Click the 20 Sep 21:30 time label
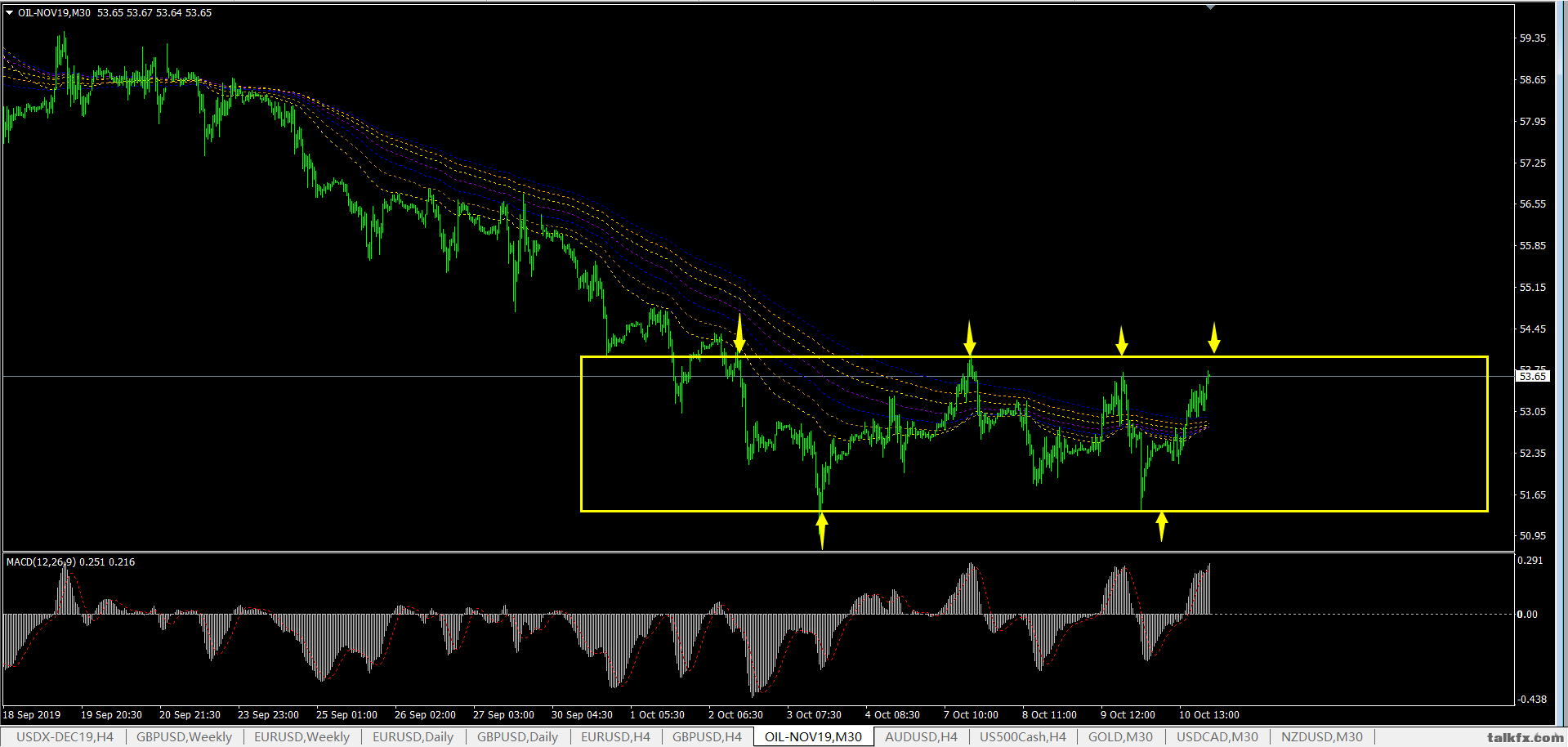 tap(190, 715)
